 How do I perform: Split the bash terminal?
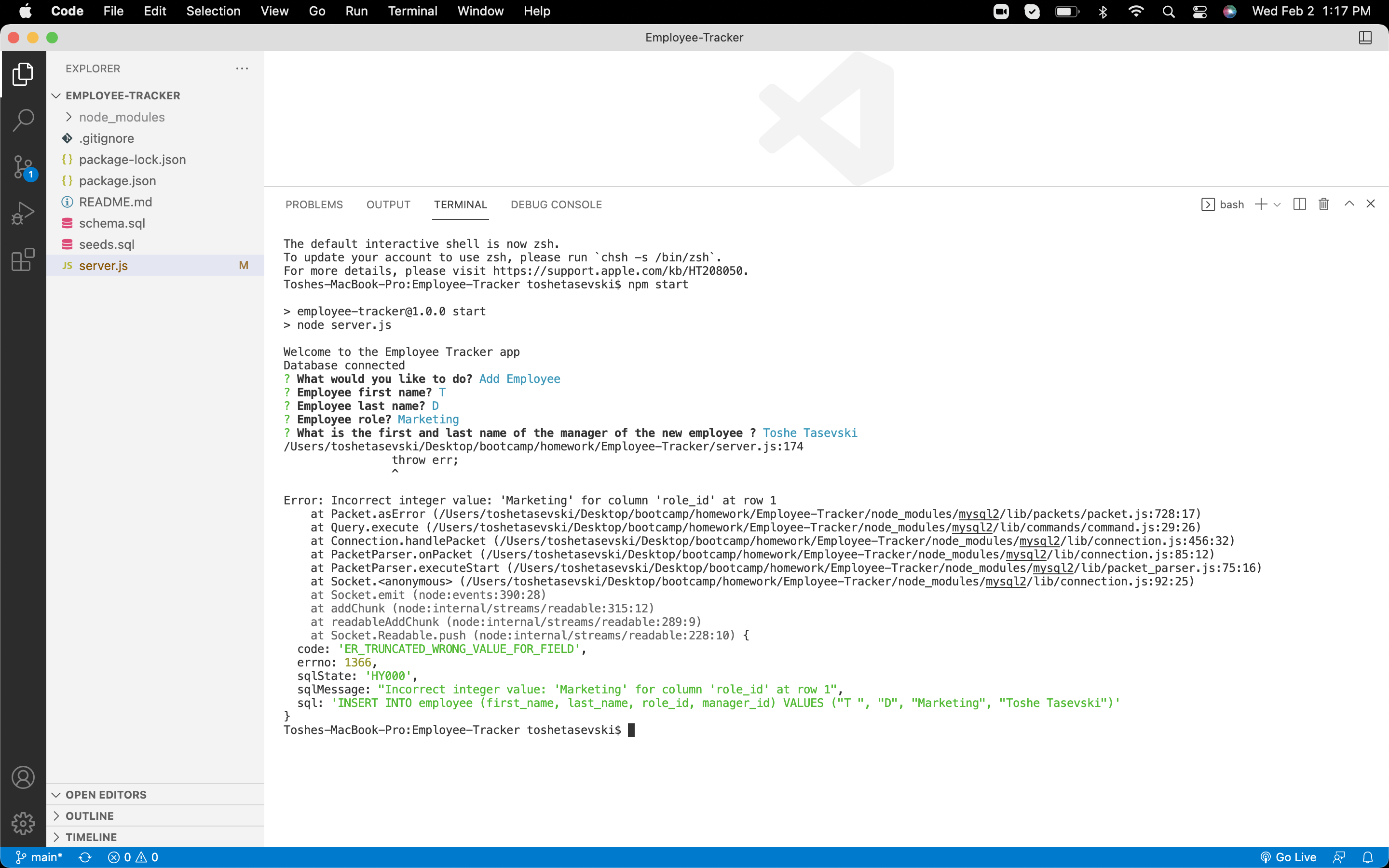click(x=1299, y=204)
